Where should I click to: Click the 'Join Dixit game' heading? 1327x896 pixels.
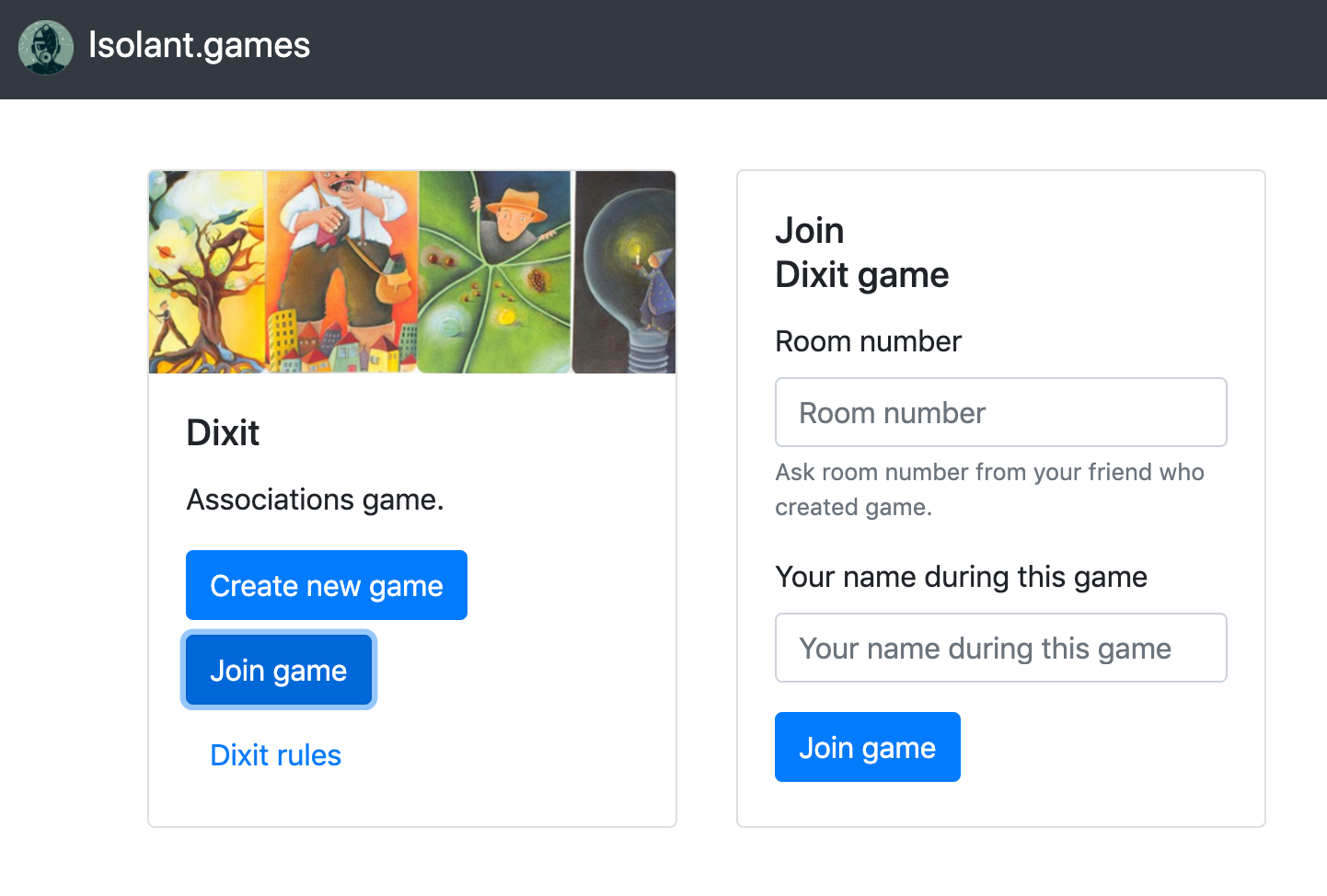coord(862,252)
